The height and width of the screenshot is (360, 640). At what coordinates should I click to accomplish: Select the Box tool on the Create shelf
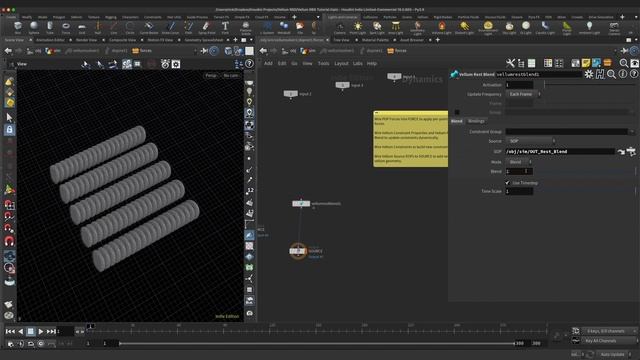click(18, 28)
